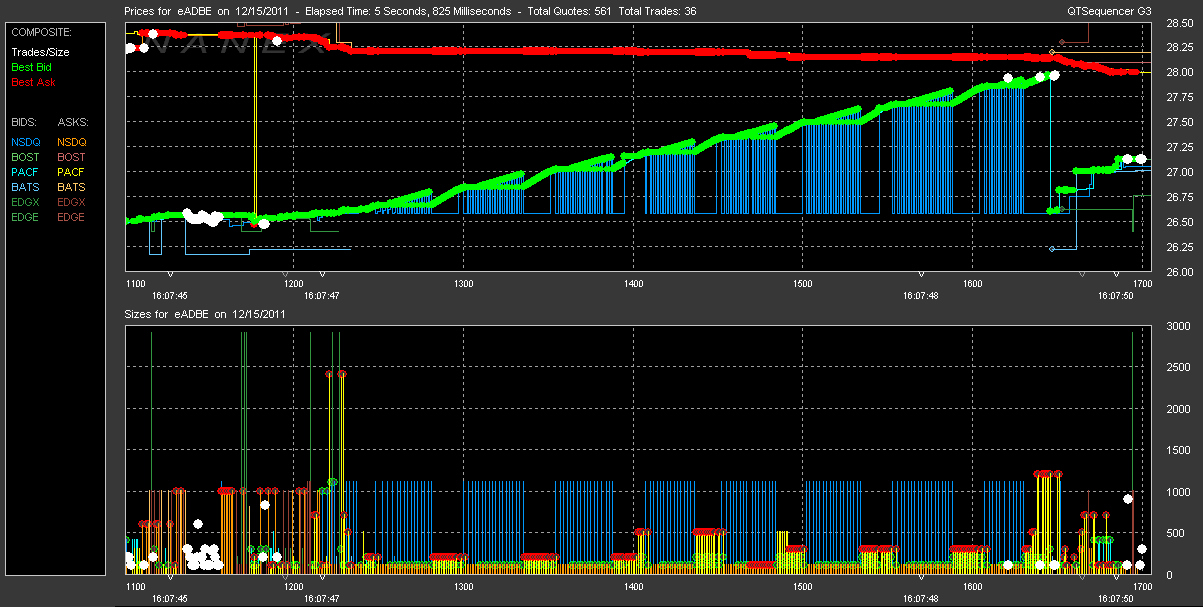Select 'Trades/Size' in the legend
The height and width of the screenshot is (607, 1203).
pyautogui.click(x=40, y=52)
